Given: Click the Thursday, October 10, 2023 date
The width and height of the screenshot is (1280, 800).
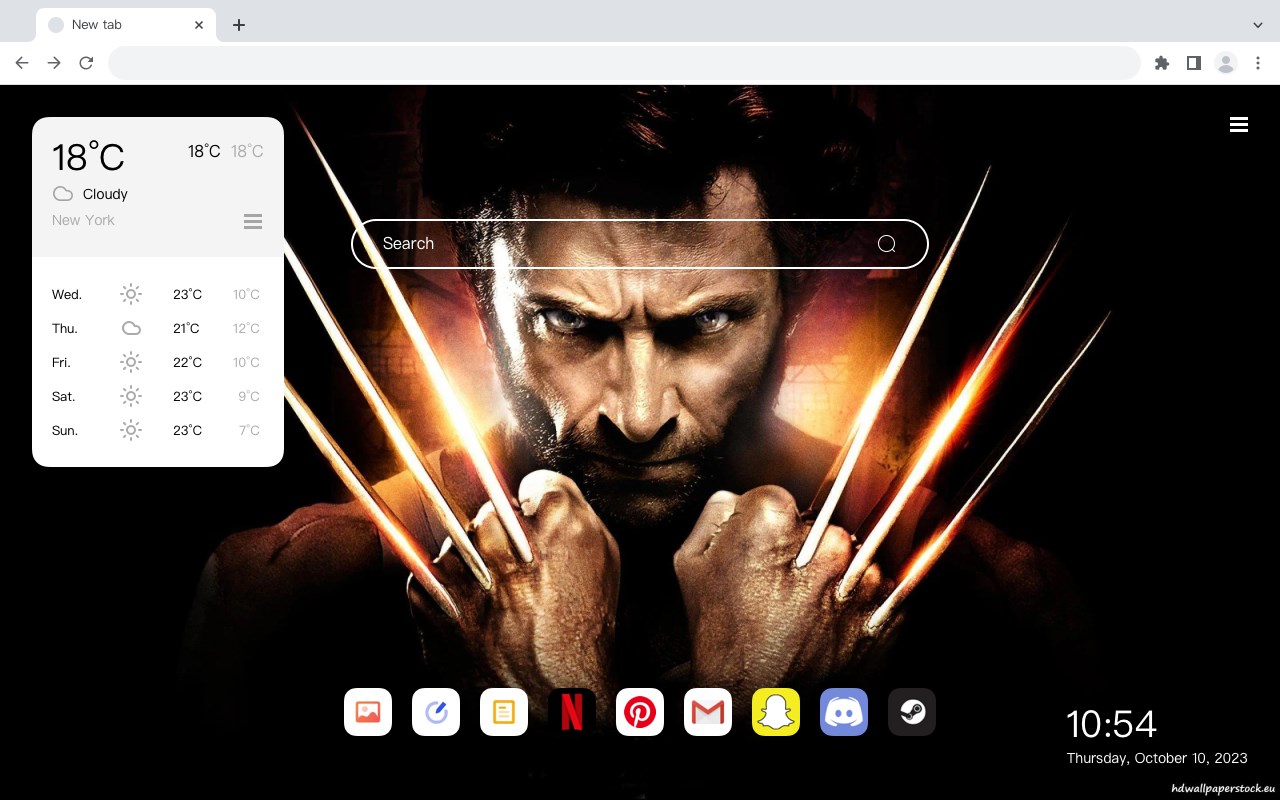Looking at the screenshot, I should (x=1157, y=758).
